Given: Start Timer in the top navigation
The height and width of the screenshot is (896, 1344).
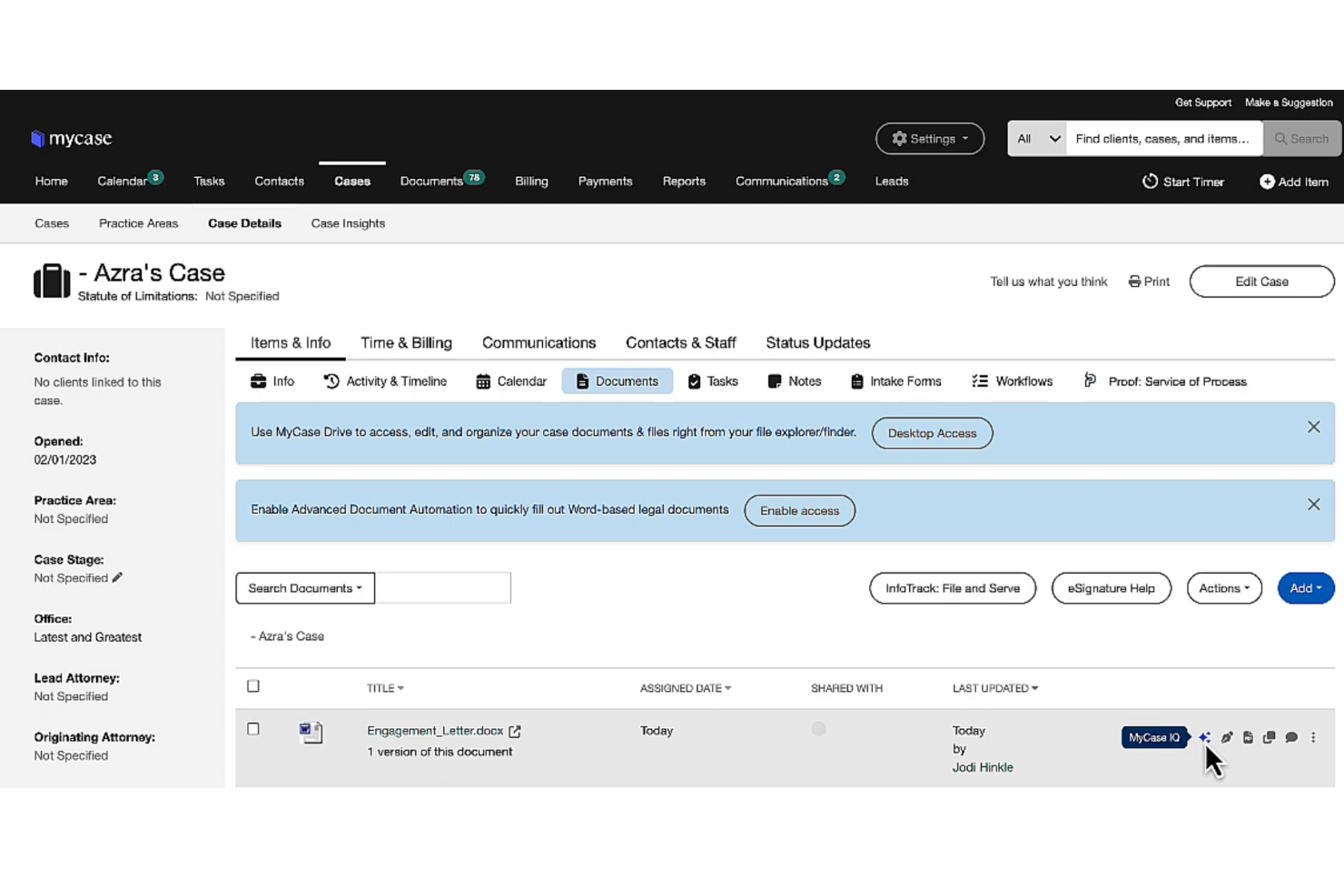Looking at the screenshot, I should pos(1183,182).
